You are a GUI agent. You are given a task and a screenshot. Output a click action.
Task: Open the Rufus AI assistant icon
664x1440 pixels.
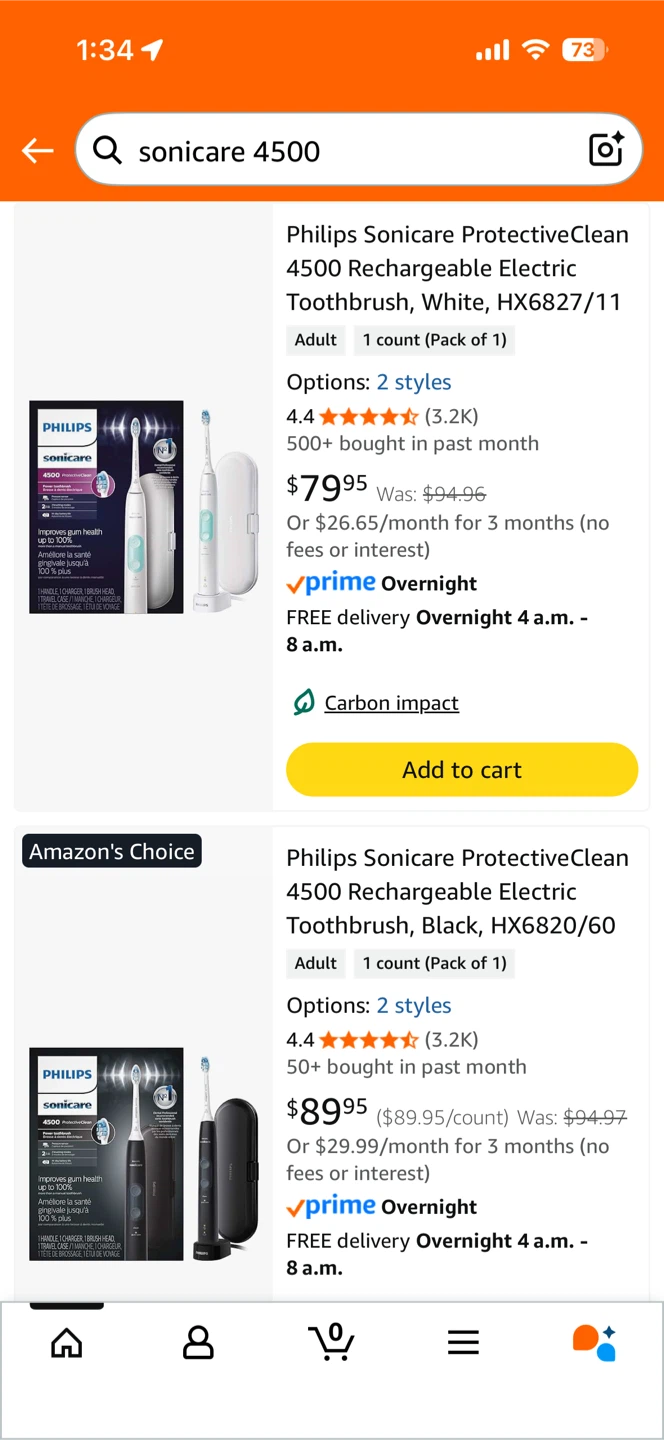pos(594,1342)
